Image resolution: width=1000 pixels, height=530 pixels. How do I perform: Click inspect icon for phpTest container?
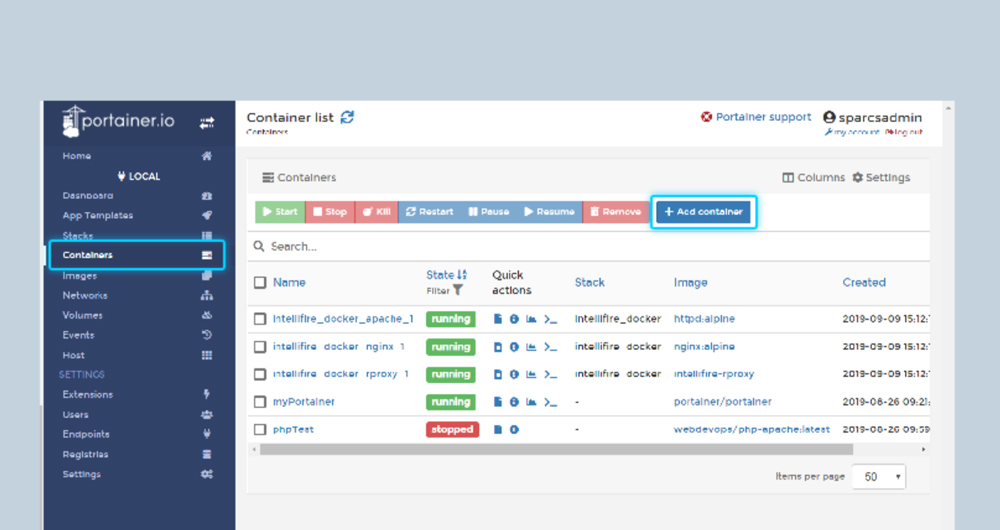[x=514, y=429]
